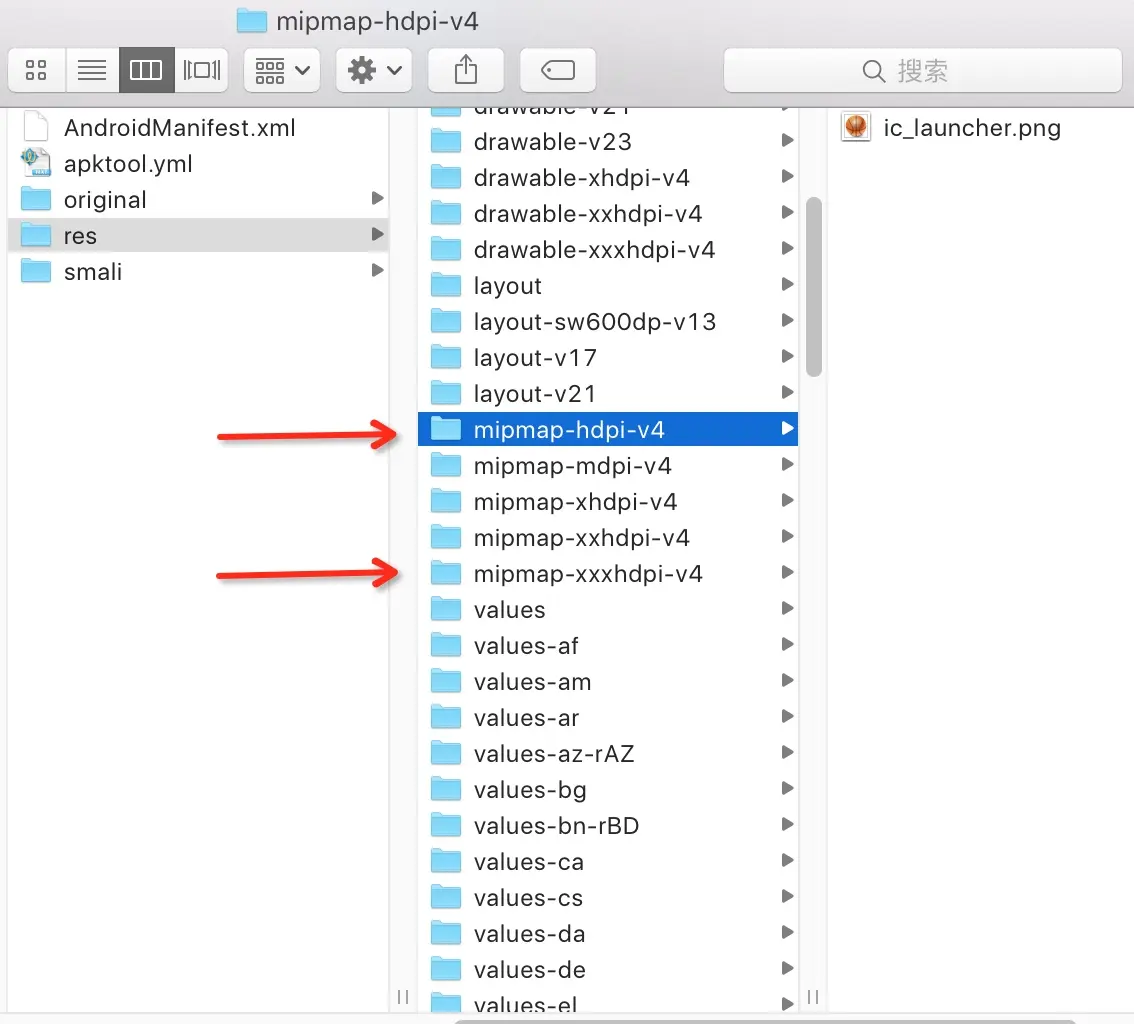
Task: Open the drawable-xxxhdpi-v4 folder
Action: (x=608, y=250)
